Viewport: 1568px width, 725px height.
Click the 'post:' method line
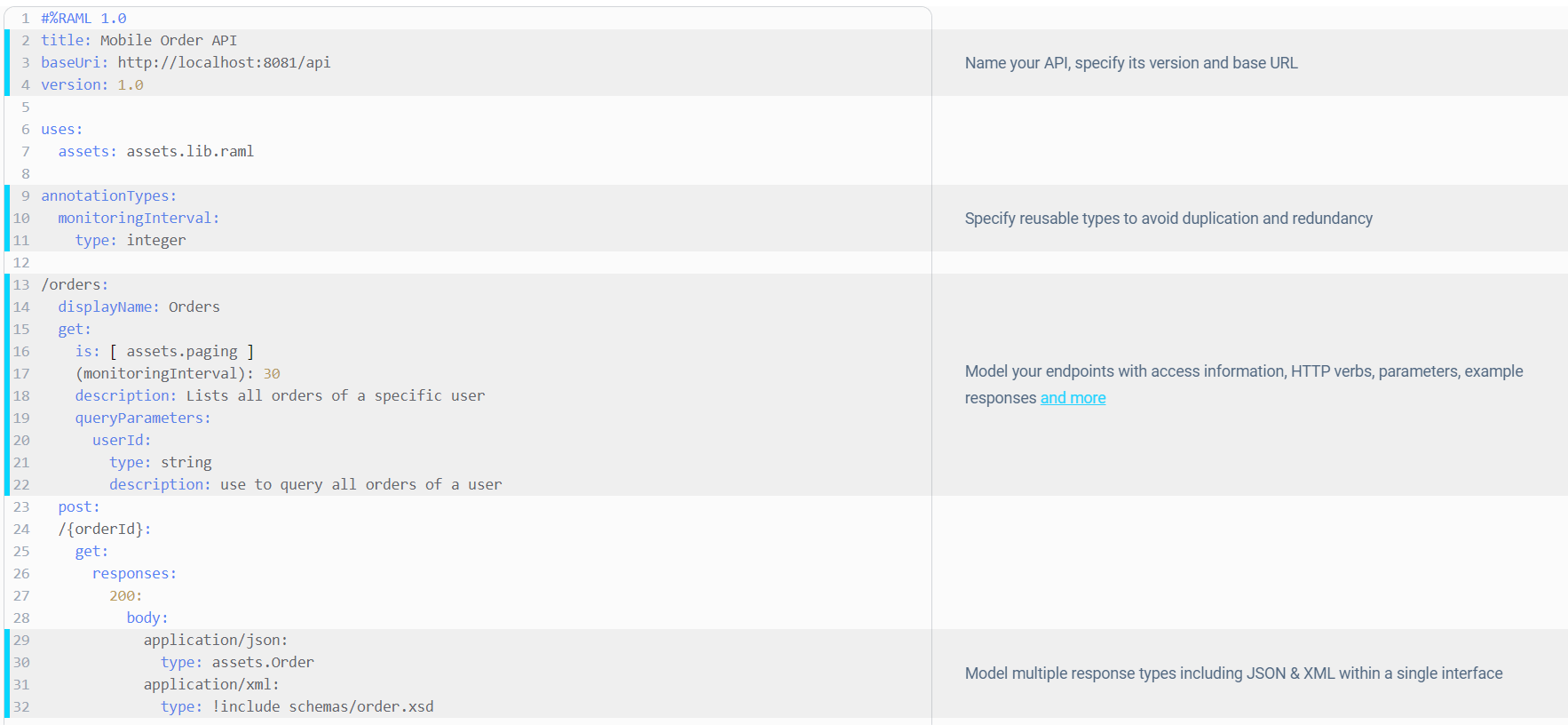pos(79,507)
